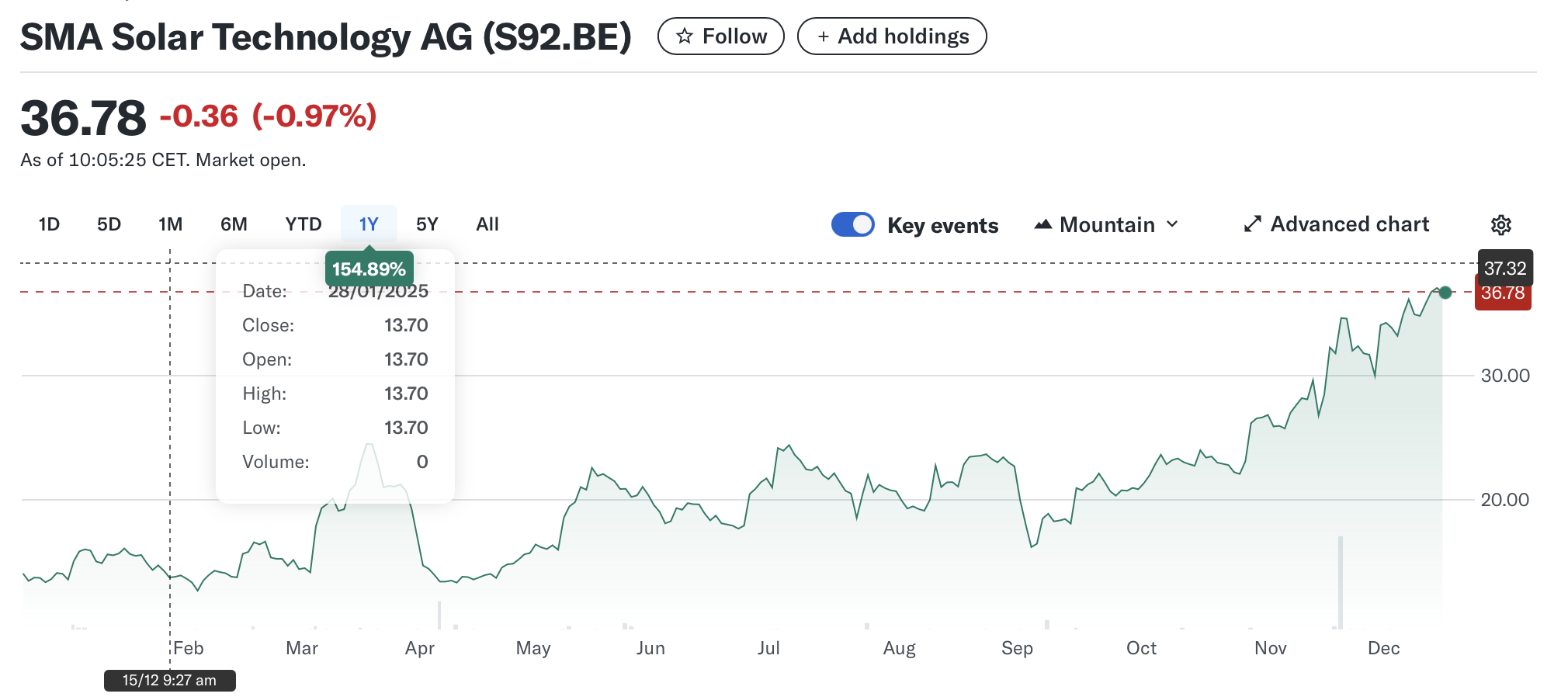Click the mountain icon beside Mountain
Viewport: 1568px width, 697px height.
(x=1043, y=224)
